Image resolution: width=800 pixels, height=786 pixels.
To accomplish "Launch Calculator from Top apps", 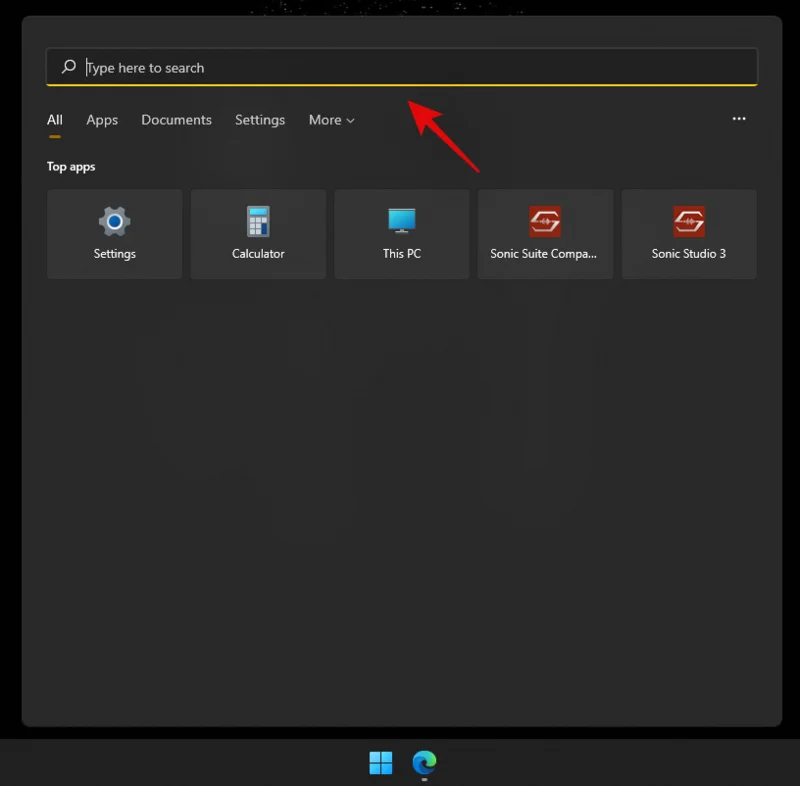I will pyautogui.click(x=258, y=233).
